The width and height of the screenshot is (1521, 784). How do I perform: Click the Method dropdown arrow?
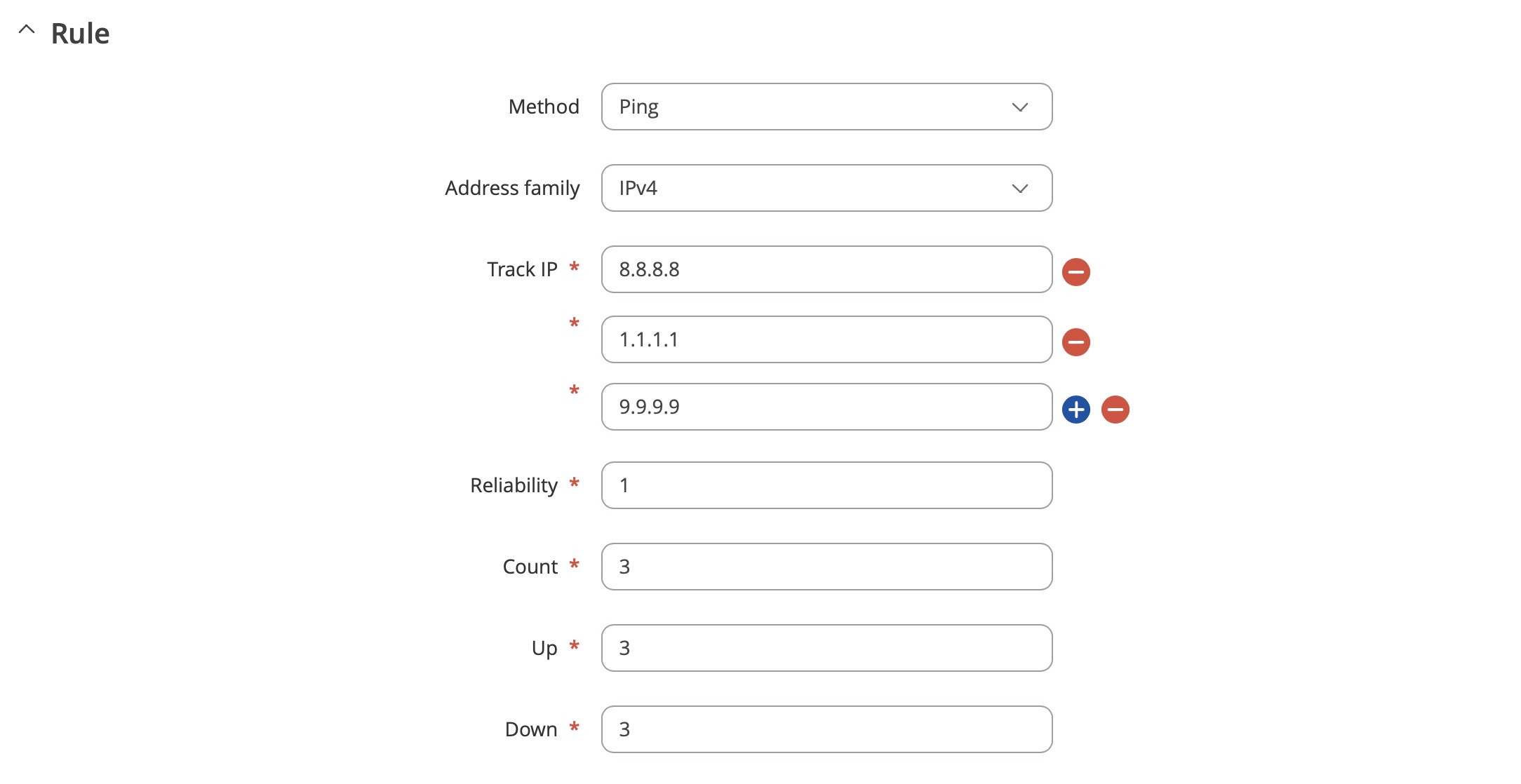(x=1019, y=107)
